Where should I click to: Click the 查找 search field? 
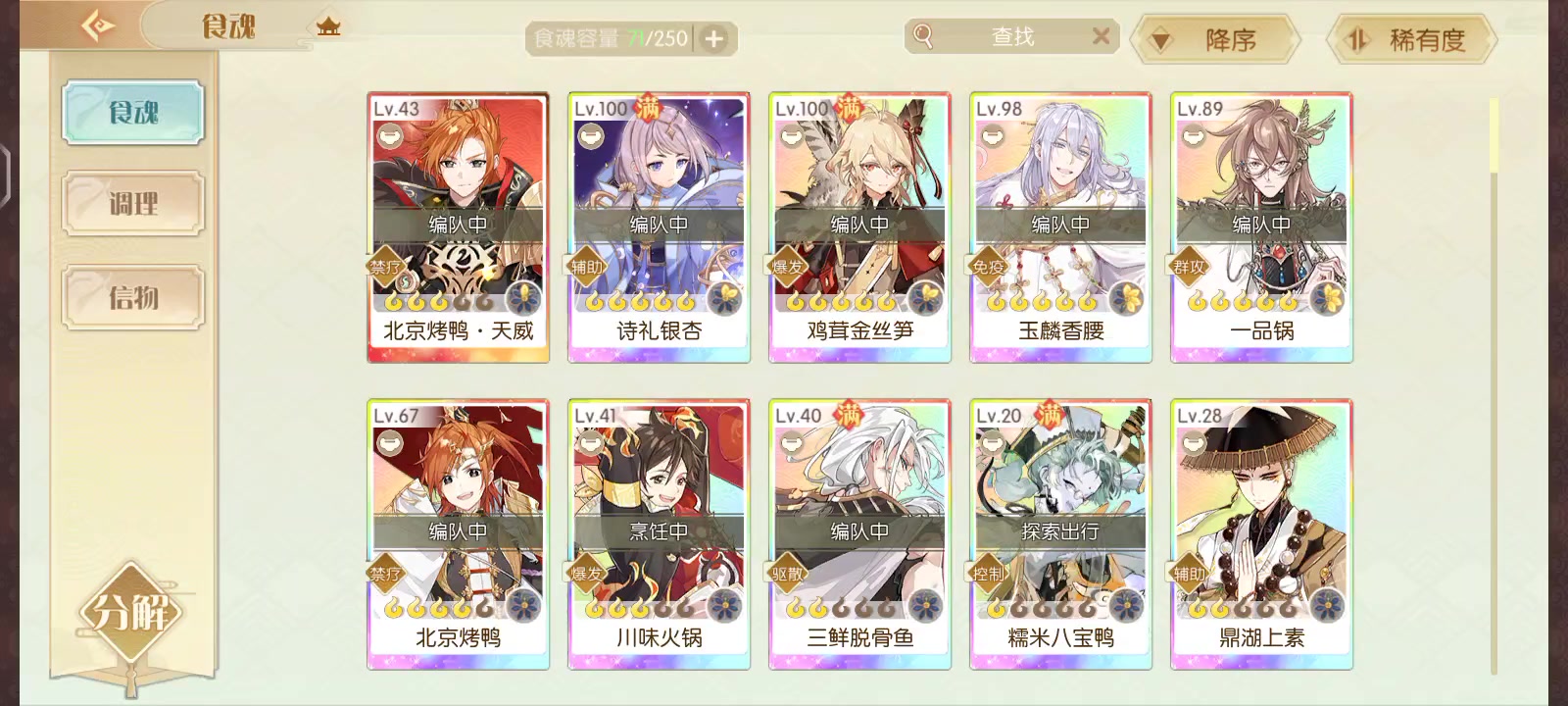[x=1012, y=36]
